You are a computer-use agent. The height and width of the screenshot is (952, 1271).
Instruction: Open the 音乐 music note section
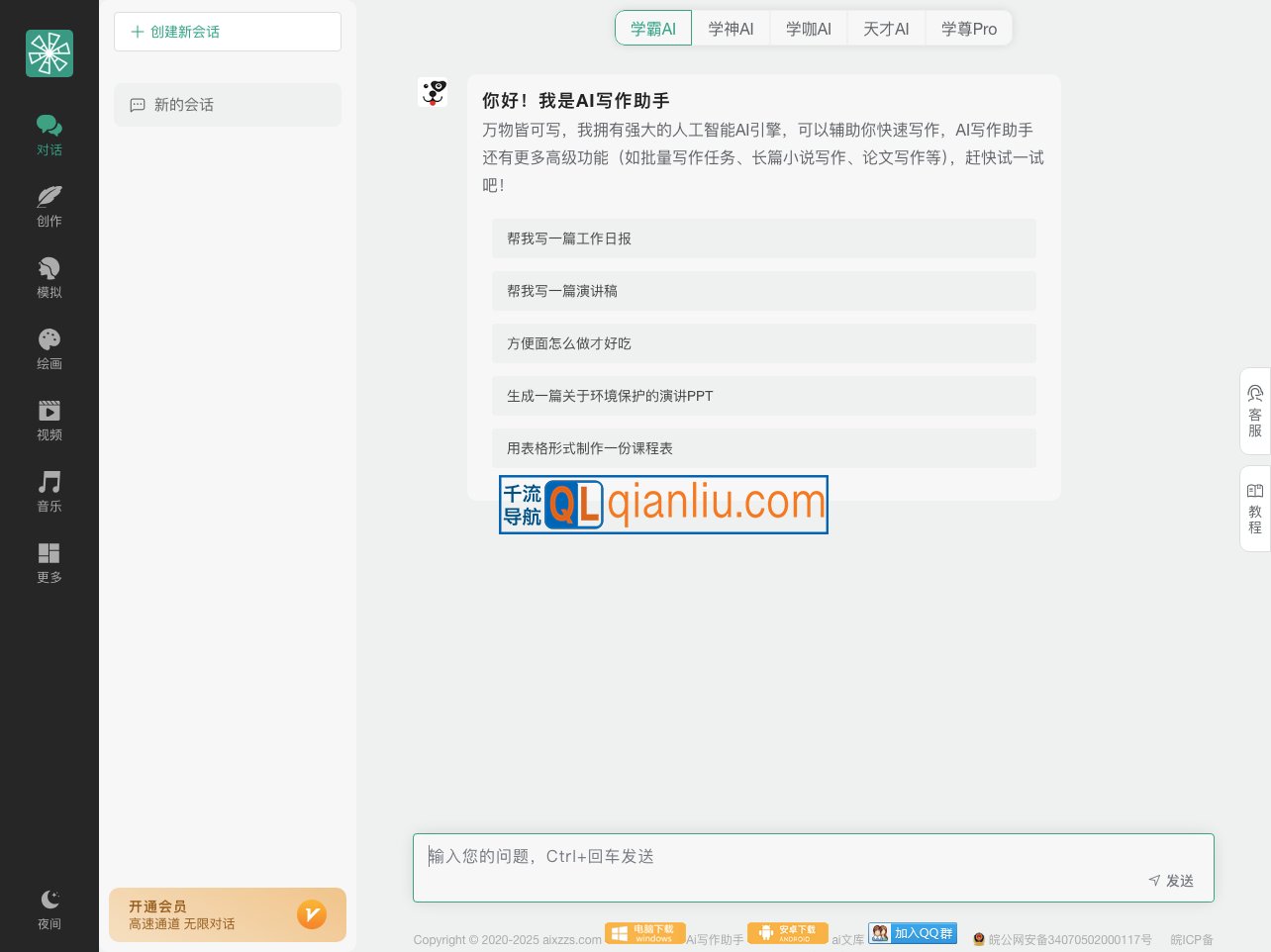pyautogui.click(x=49, y=492)
